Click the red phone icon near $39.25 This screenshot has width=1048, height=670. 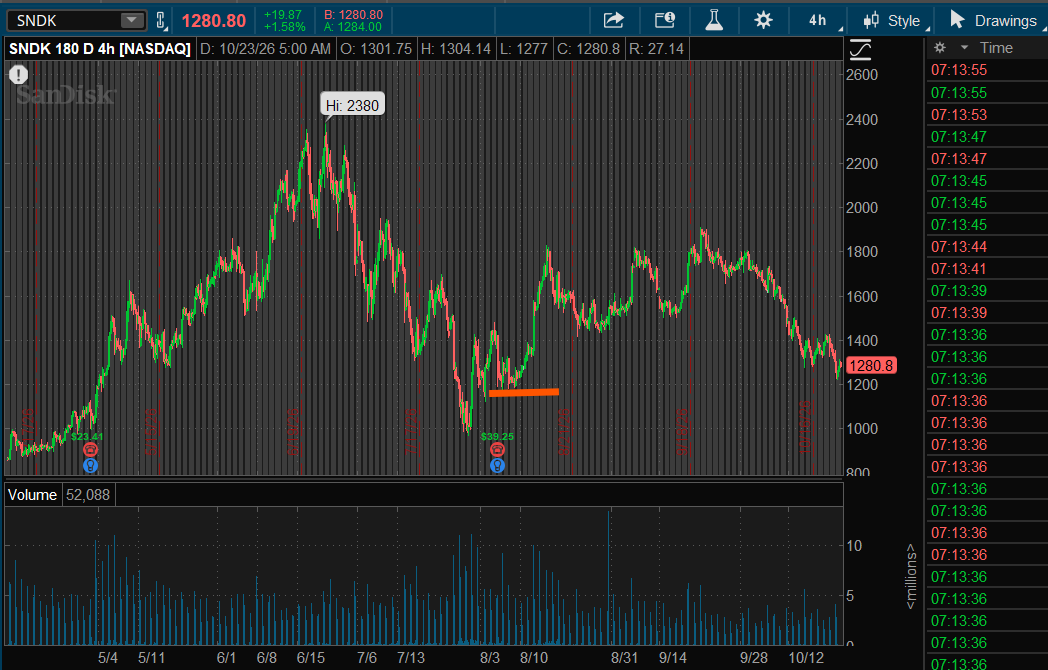(497, 450)
